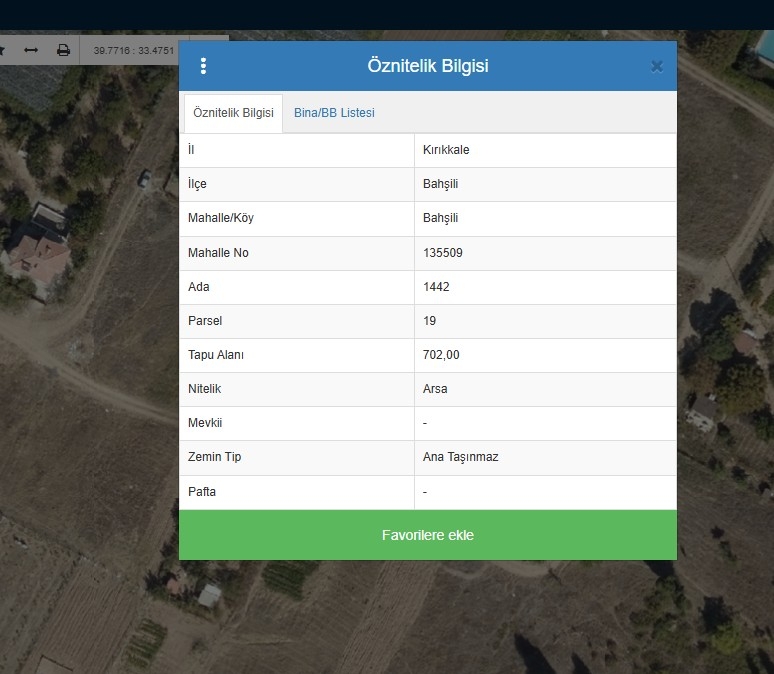Select the Tapu Alanı value 702,00
This screenshot has height=674, width=774.
pyautogui.click(x=441, y=355)
